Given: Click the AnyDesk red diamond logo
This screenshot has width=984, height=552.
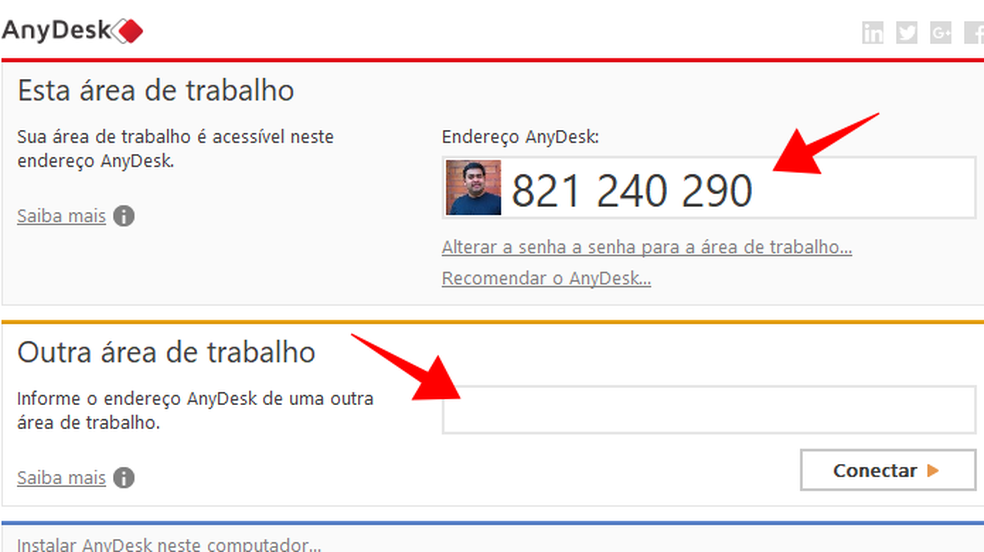Looking at the screenshot, I should (x=128, y=31).
